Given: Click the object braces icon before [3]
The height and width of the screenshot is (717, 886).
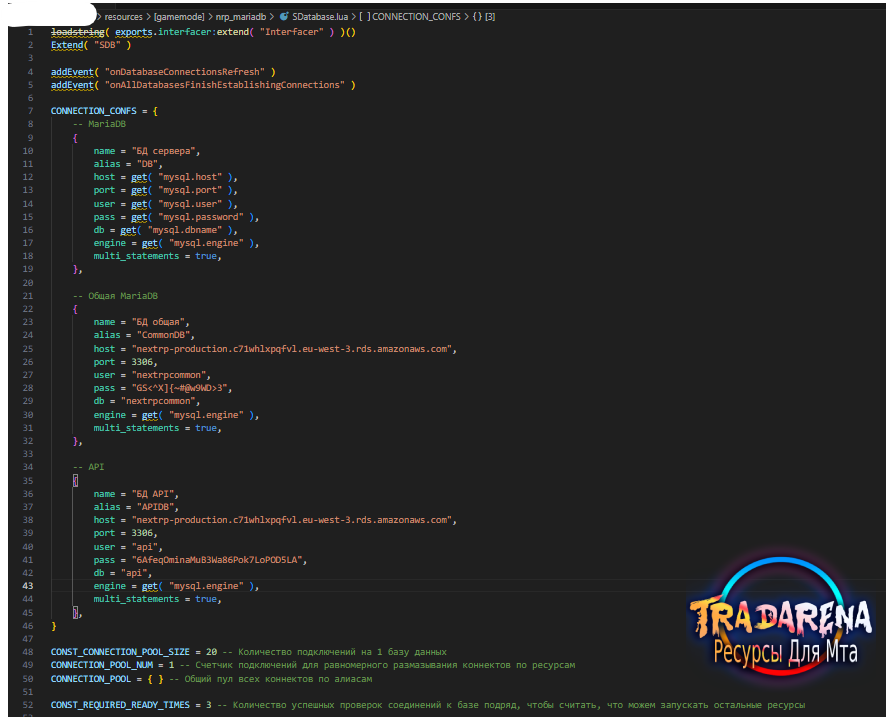Looking at the screenshot, I should [x=477, y=17].
